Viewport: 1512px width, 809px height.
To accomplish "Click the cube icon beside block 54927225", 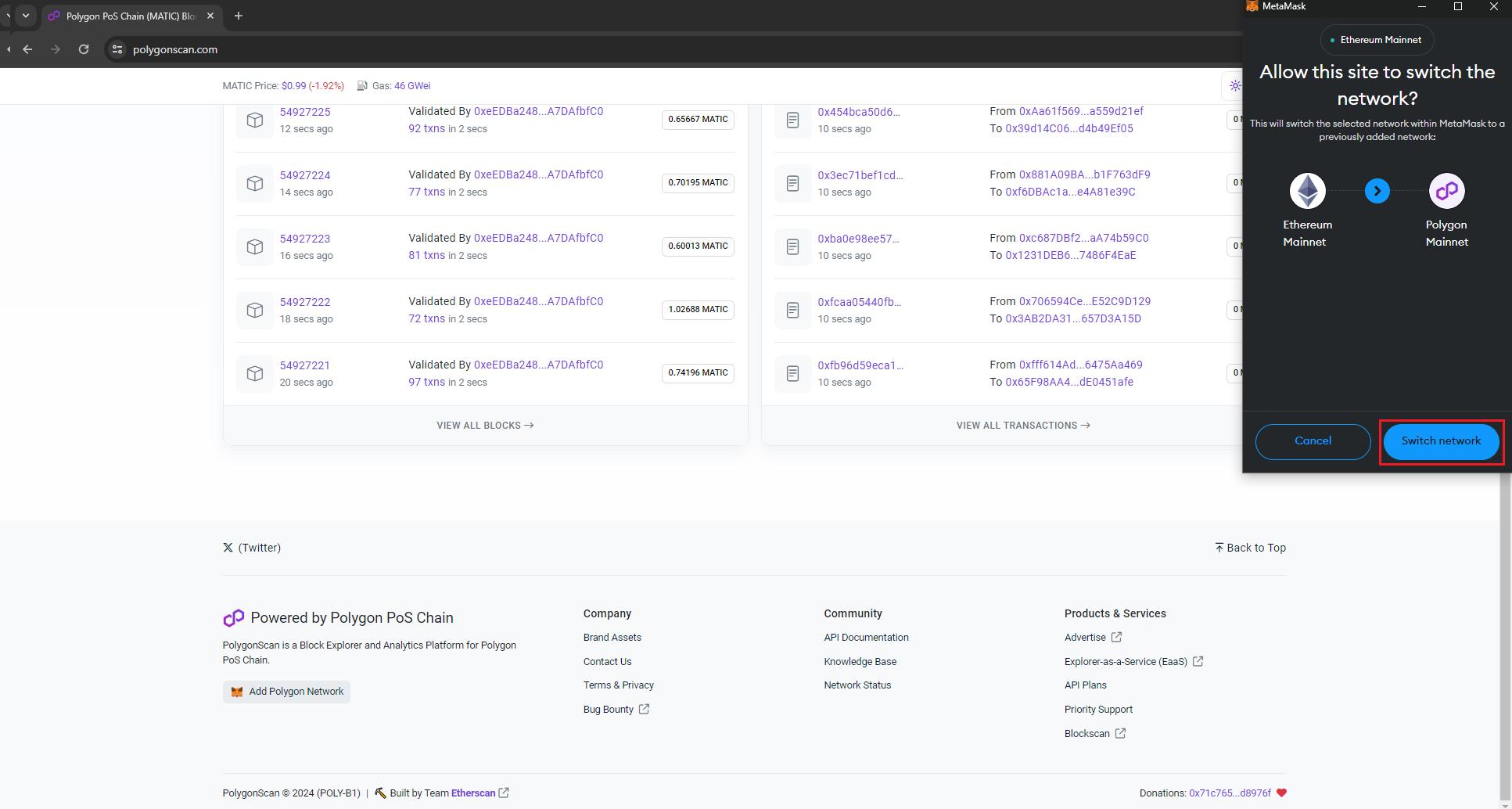I will 255,120.
